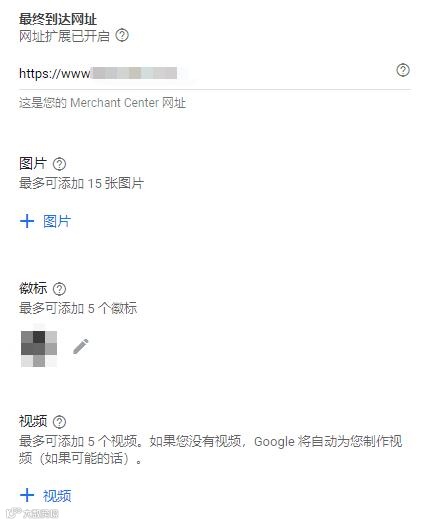Screen dimensions: 433x524
Task: Click the plus icon before 视频
Action: click(x=27, y=495)
